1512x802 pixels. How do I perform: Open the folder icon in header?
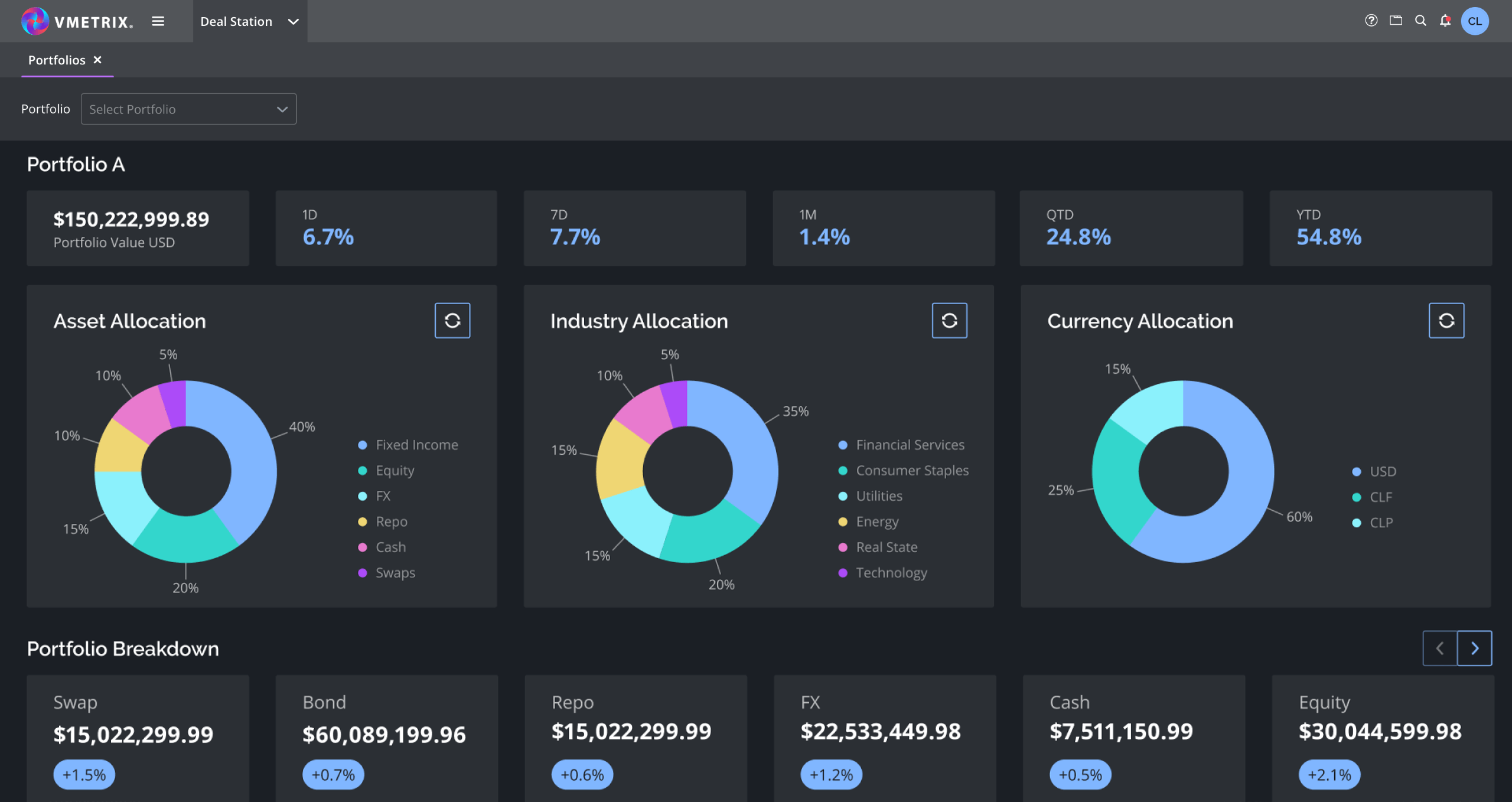pyautogui.click(x=1396, y=21)
